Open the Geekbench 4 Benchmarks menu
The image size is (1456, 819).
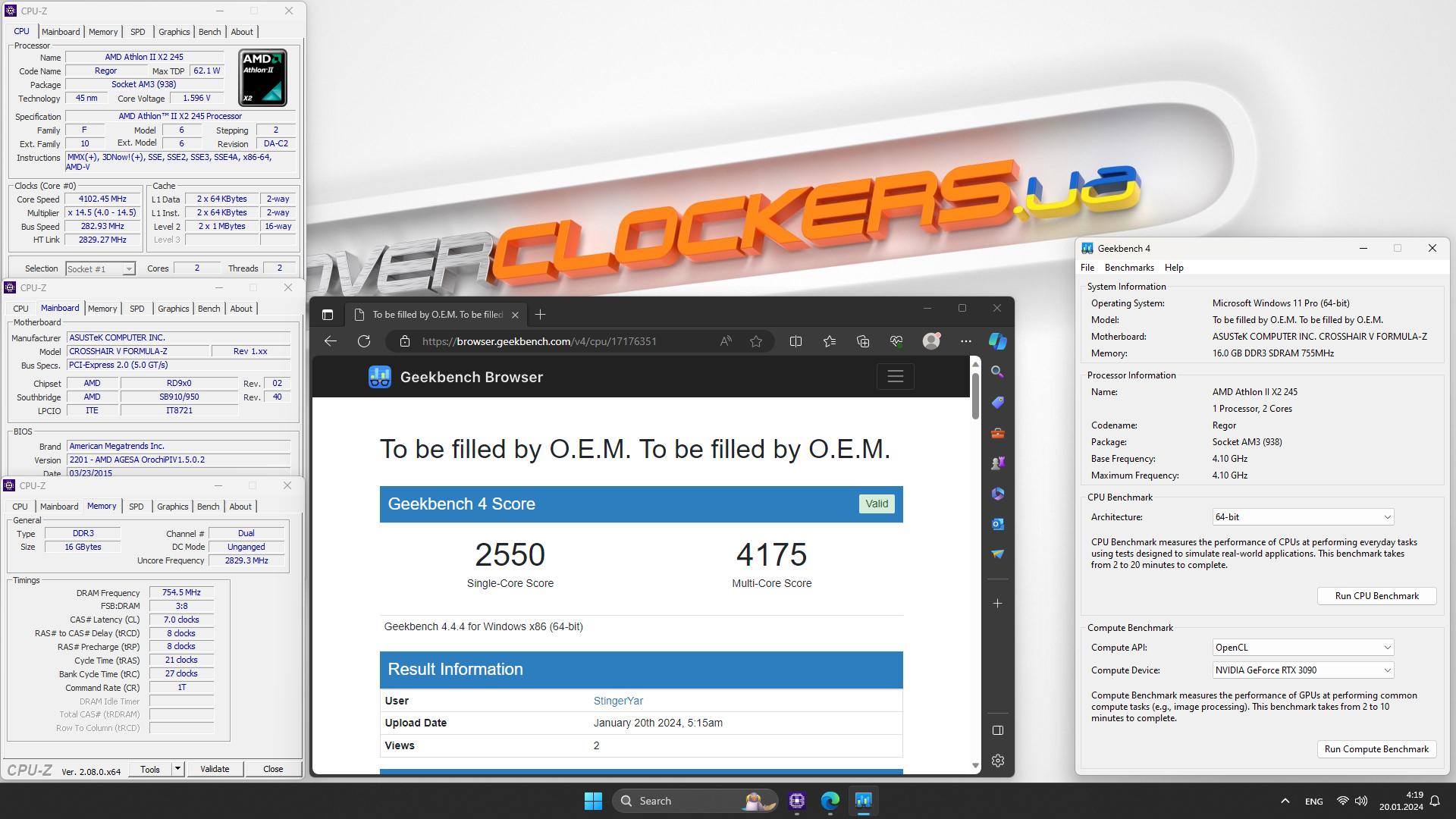[1129, 268]
